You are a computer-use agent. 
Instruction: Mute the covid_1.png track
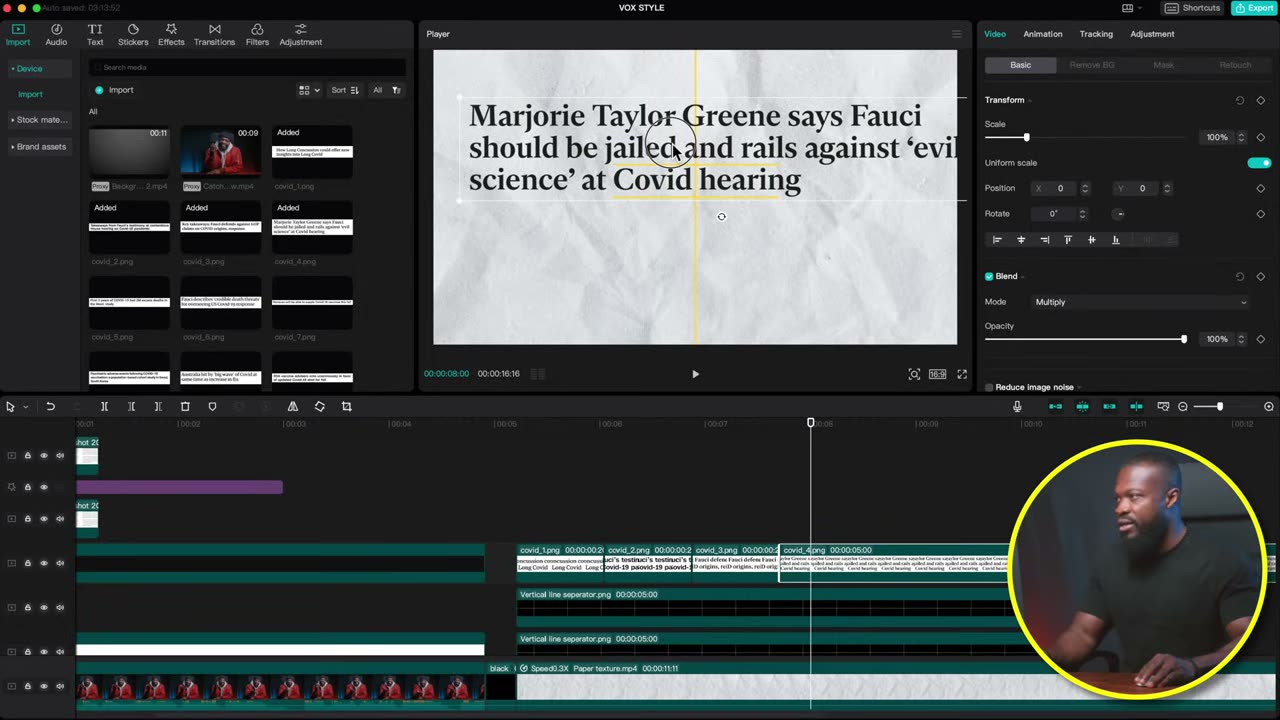pyautogui.click(x=60, y=563)
